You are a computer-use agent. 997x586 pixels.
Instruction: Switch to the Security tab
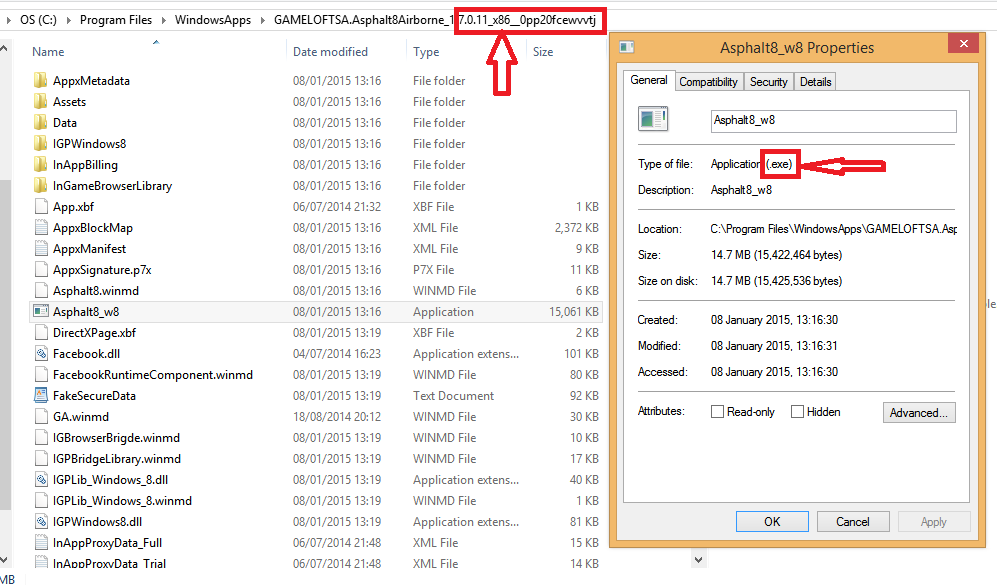(768, 81)
